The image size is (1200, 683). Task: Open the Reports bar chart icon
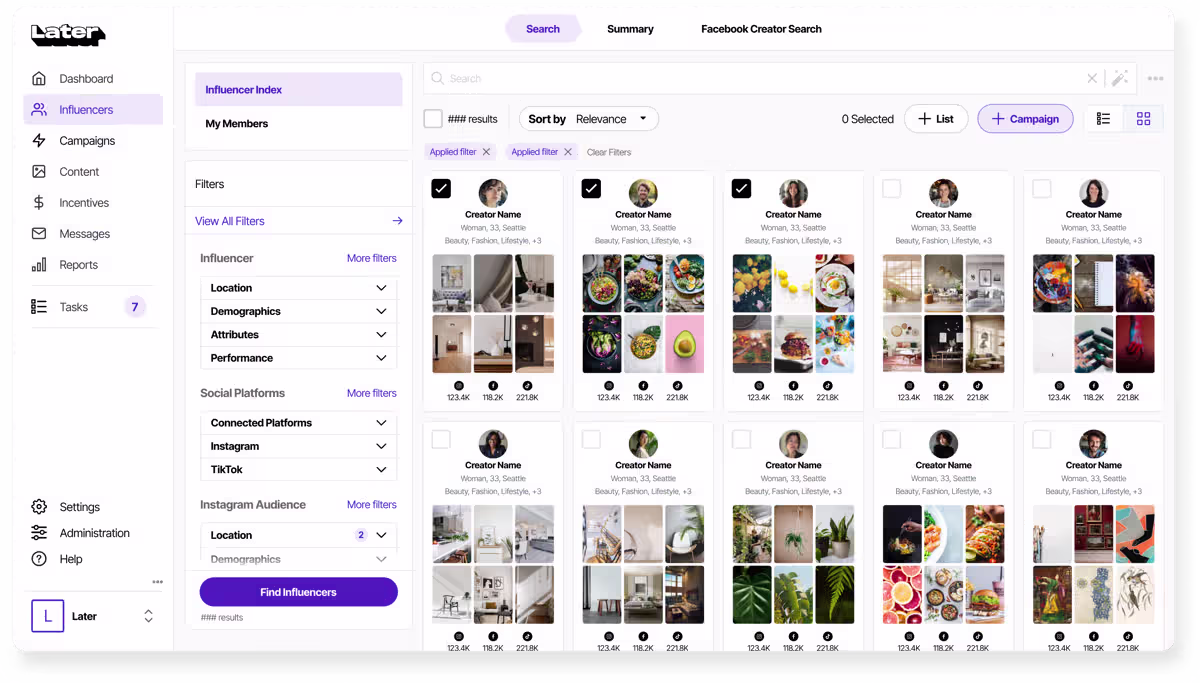click(x=39, y=264)
